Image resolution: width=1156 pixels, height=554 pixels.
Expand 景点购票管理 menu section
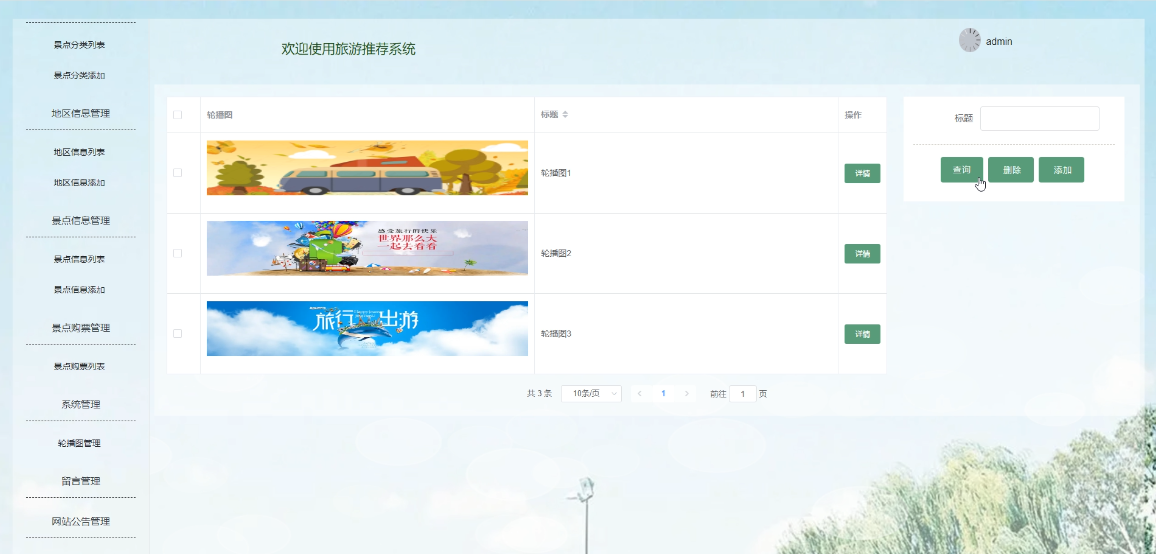[80, 328]
